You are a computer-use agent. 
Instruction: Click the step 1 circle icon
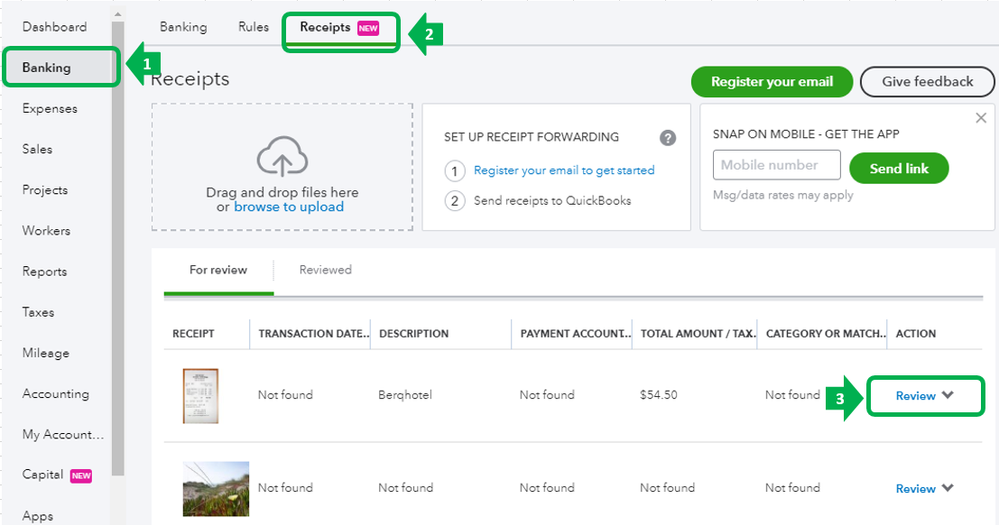point(454,171)
